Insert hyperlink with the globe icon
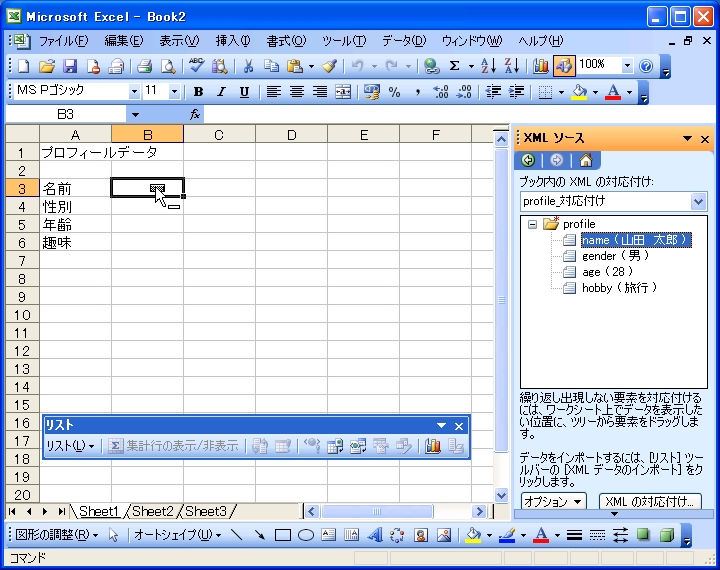 tap(431, 67)
